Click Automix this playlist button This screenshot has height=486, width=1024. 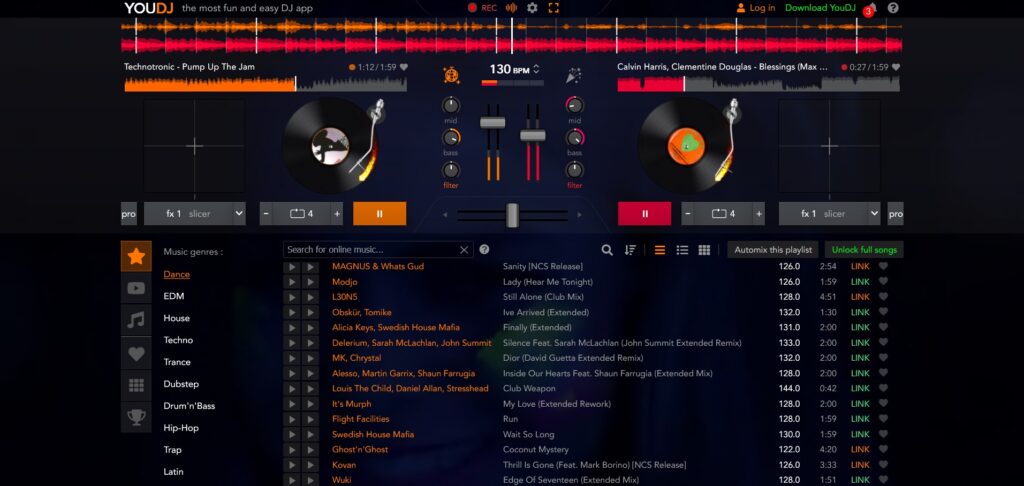coord(772,250)
